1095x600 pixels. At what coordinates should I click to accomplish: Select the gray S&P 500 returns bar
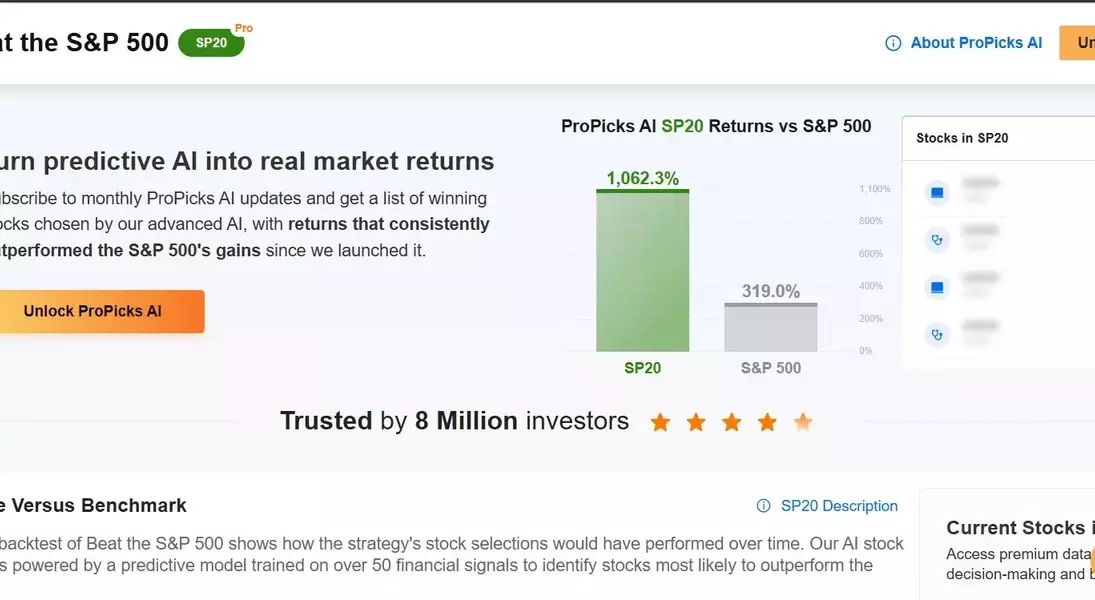pyautogui.click(x=771, y=327)
